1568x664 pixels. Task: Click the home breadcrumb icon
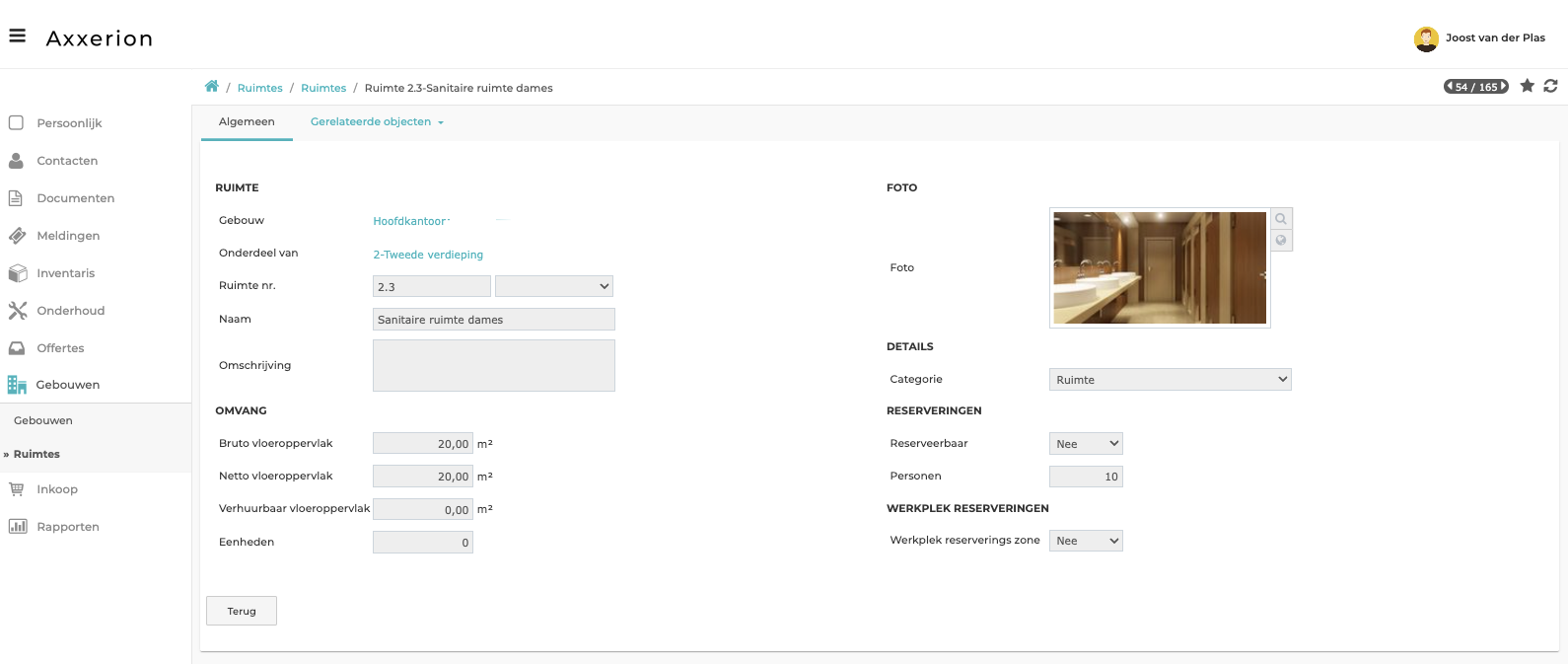[x=211, y=87]
